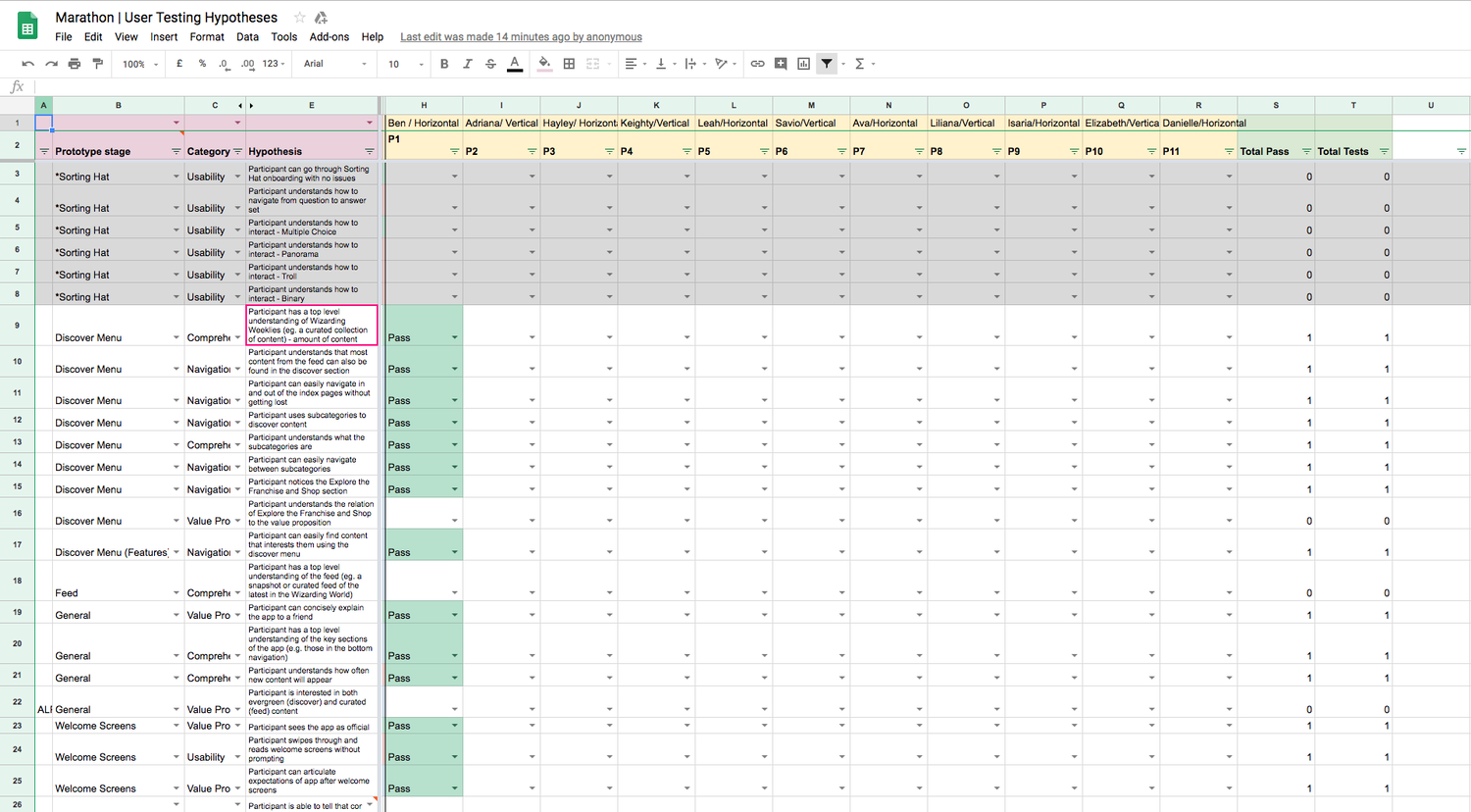
Task: Open the Help menu
Action: 373,37
